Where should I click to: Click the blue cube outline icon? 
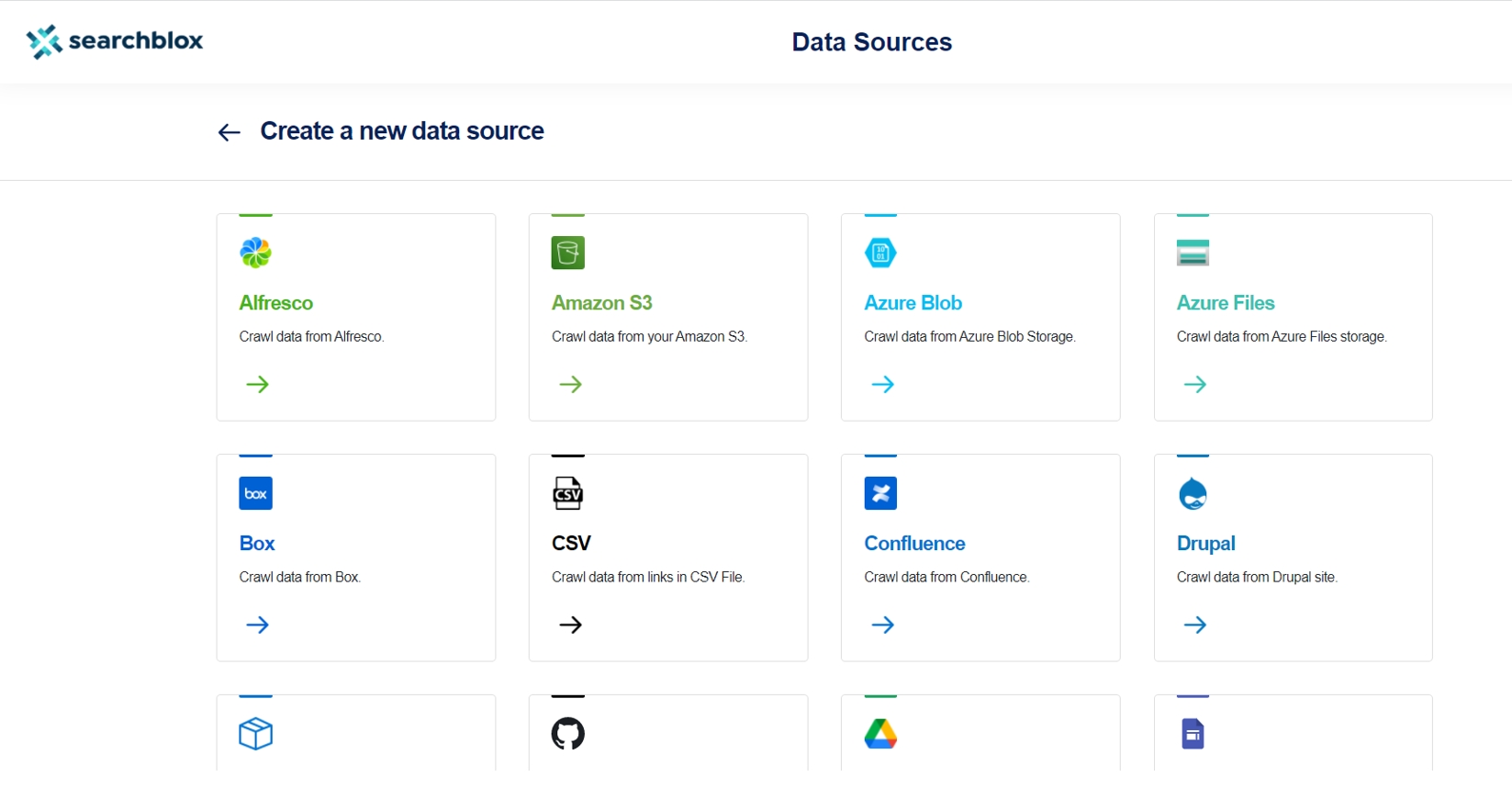coord(255,734)
